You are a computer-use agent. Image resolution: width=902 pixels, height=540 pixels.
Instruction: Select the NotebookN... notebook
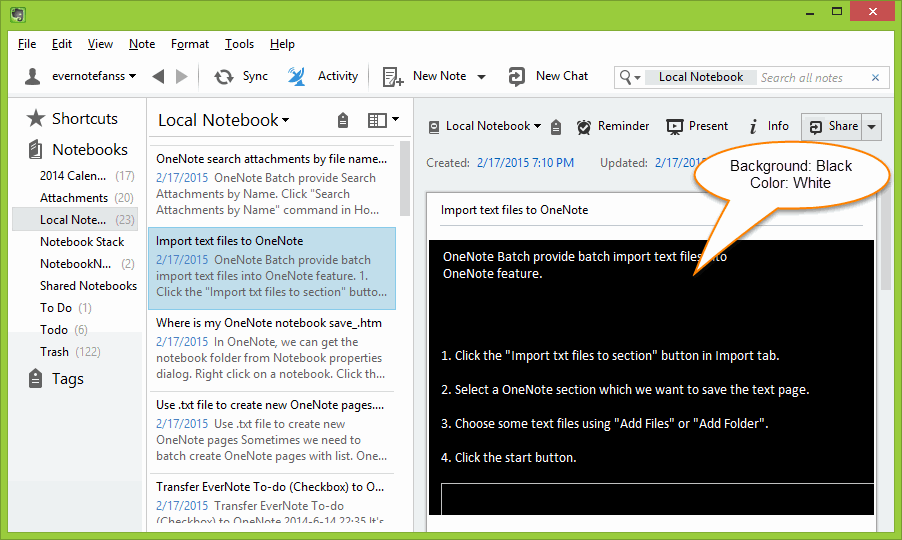[75, 263]
